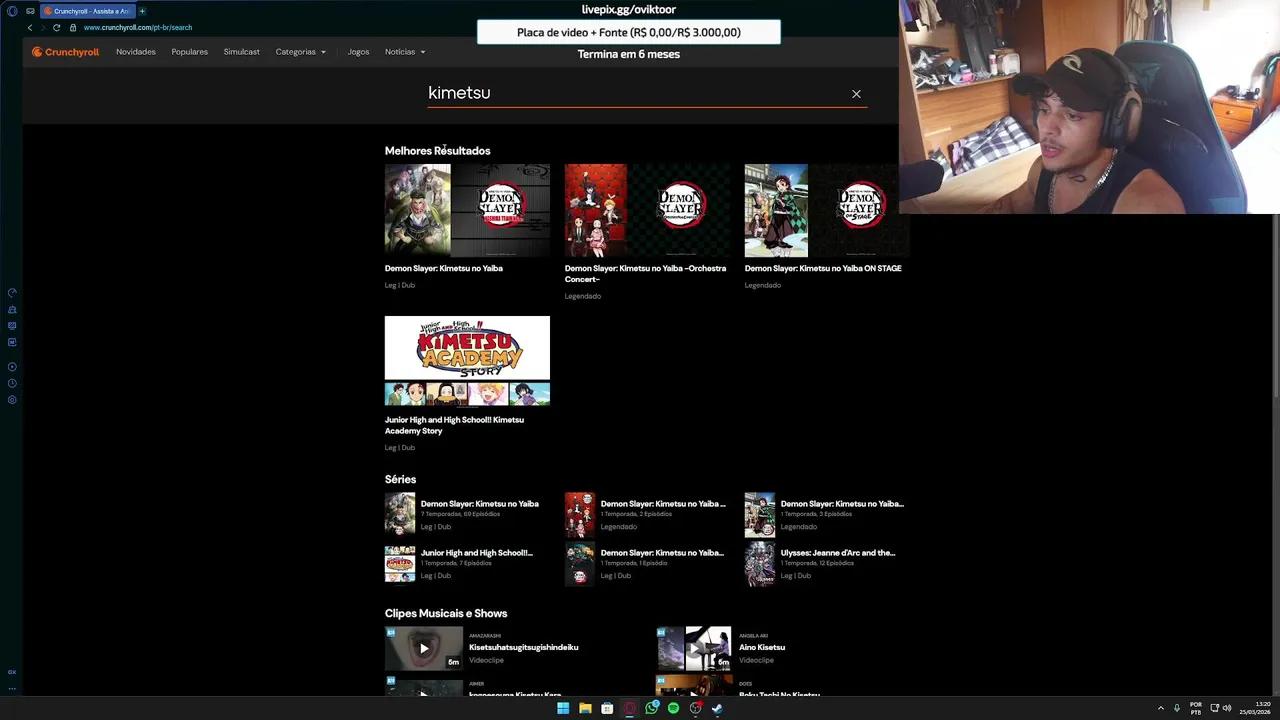Open the Opera sidebar player icon
Viewport: 1280px width, 720px height.
click(x=12, y=367)
